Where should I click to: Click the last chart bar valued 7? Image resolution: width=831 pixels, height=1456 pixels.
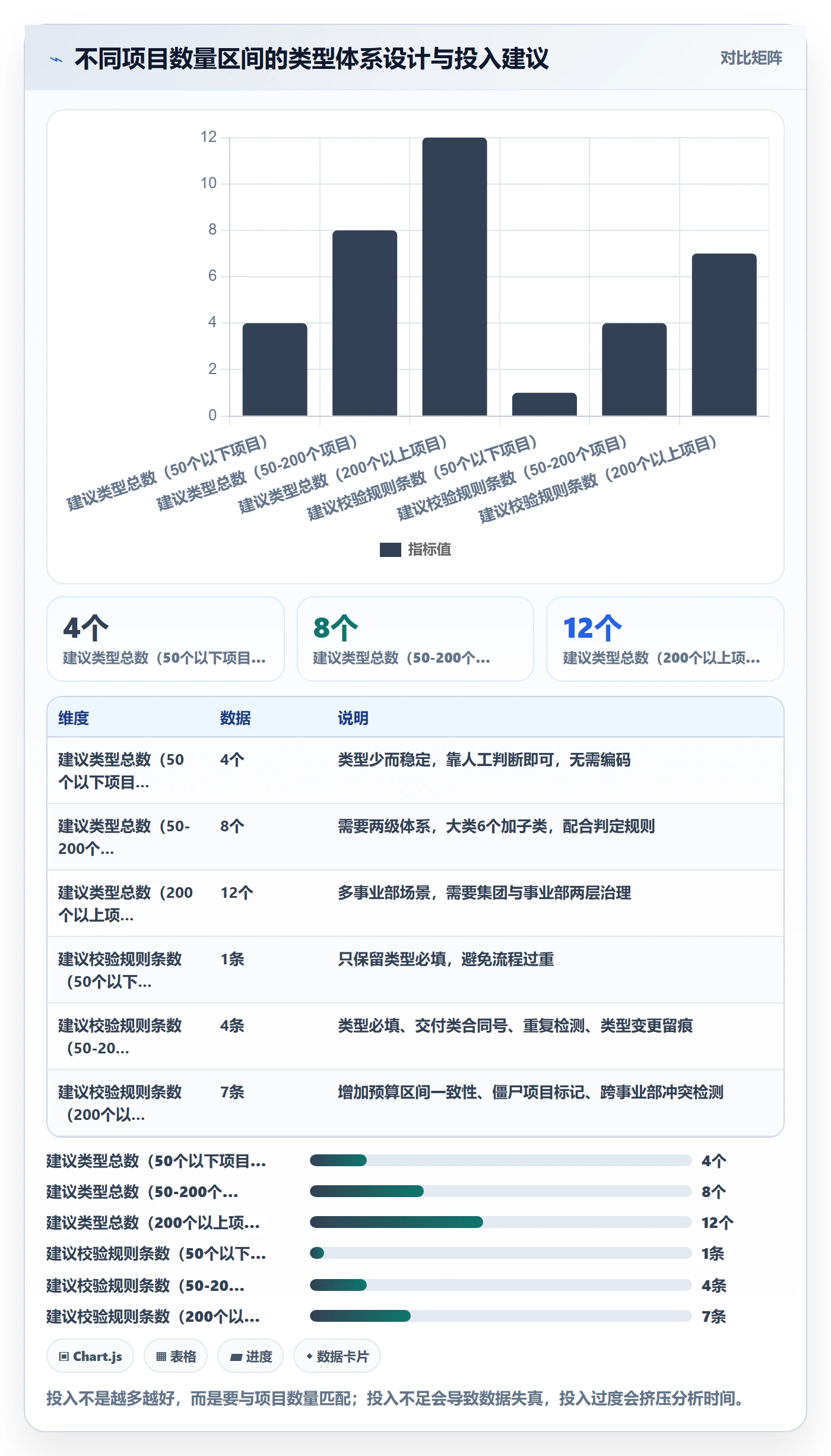tap(724, 335)
